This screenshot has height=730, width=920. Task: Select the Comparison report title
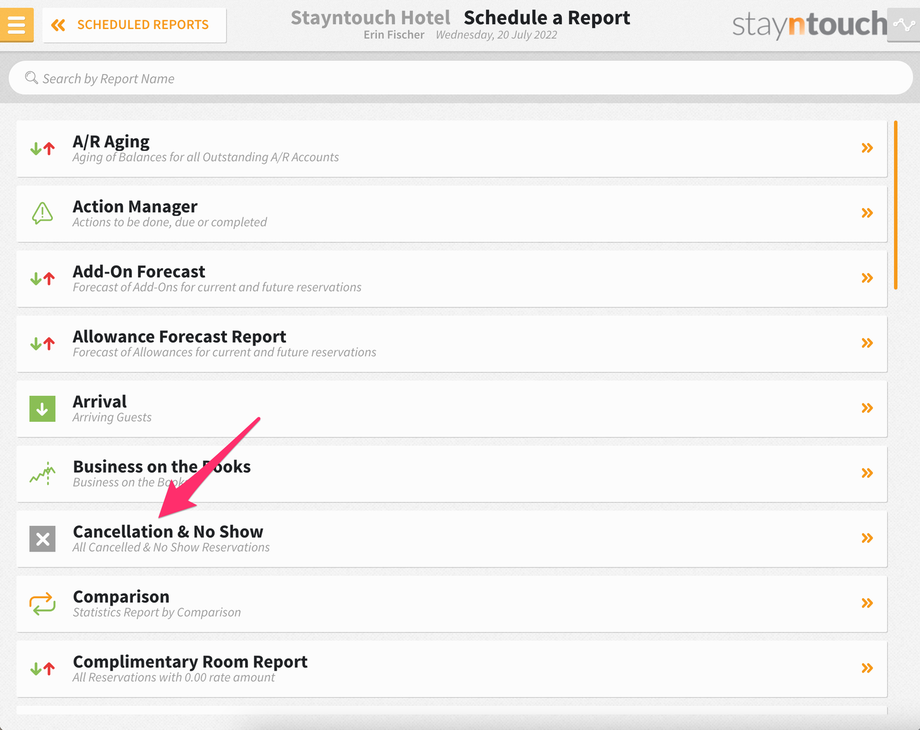[121, 597]
